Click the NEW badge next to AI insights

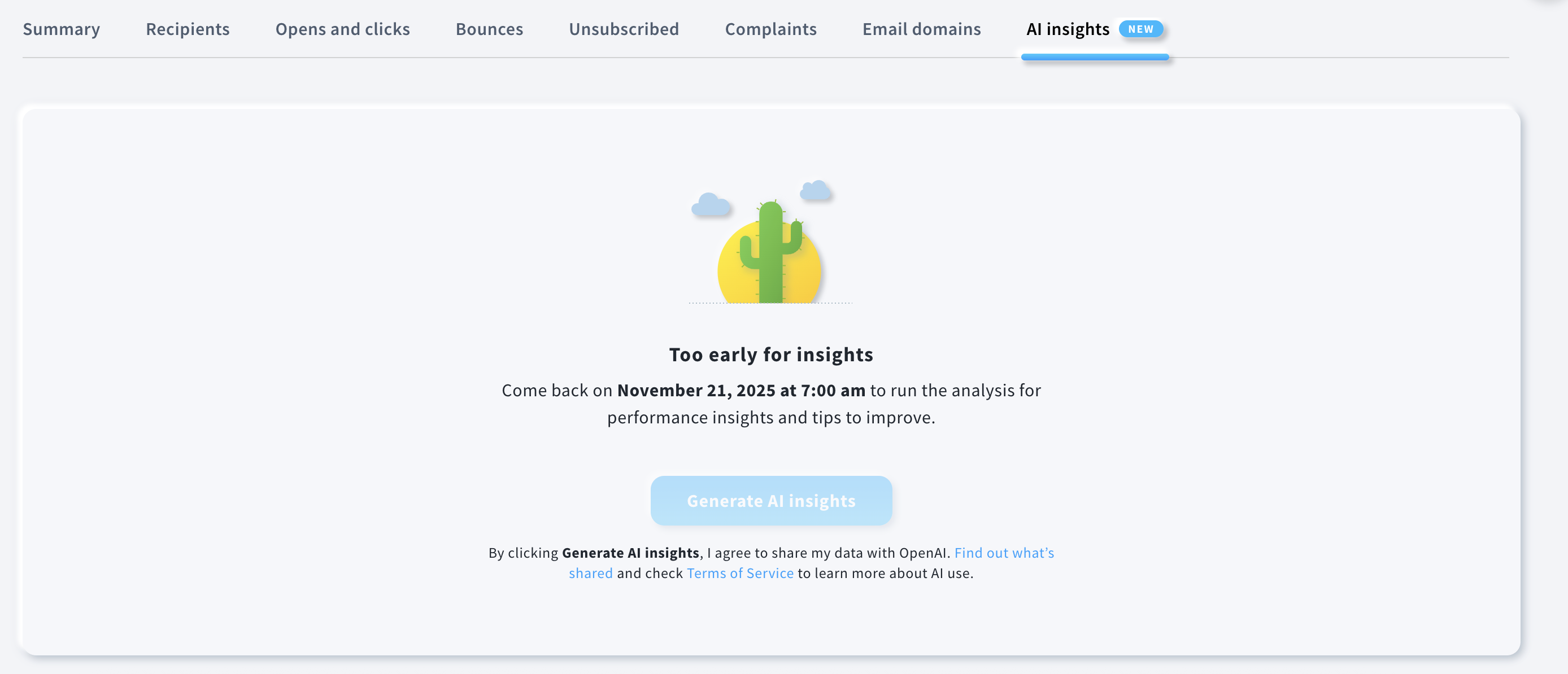click(1140, 29)
